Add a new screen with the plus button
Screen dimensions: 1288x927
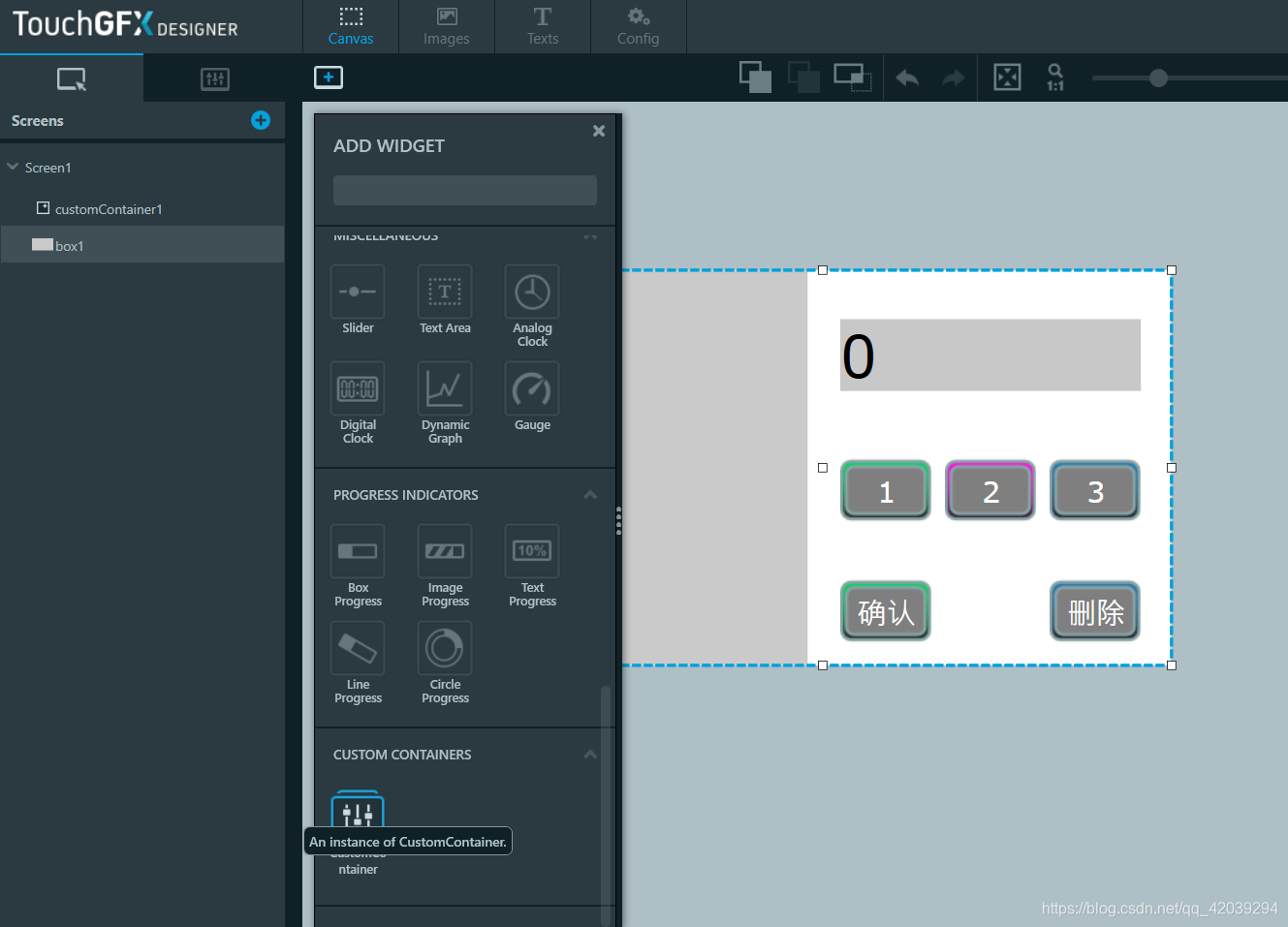pyautogui.click(x=260, y=120)
